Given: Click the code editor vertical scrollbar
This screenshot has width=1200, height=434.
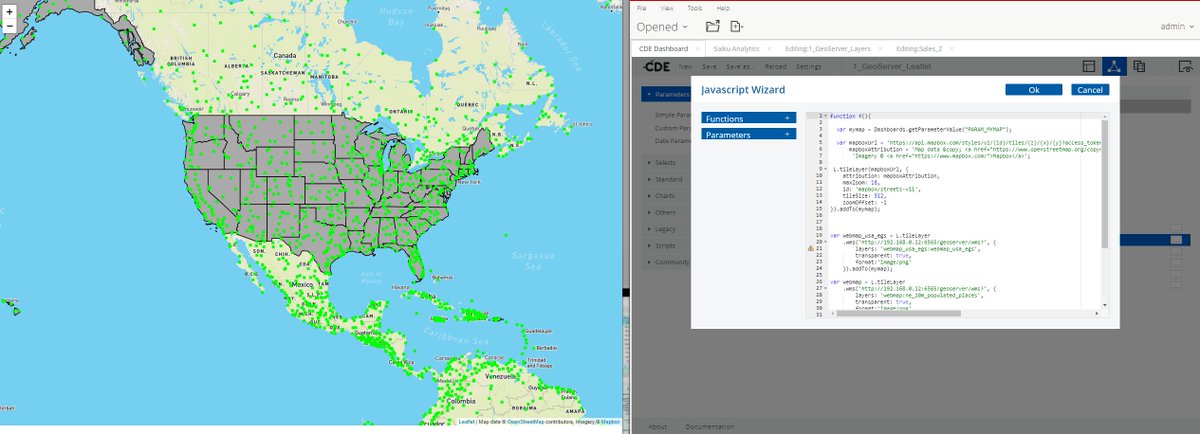Looking at the screenshot, I should point(1106,185).
